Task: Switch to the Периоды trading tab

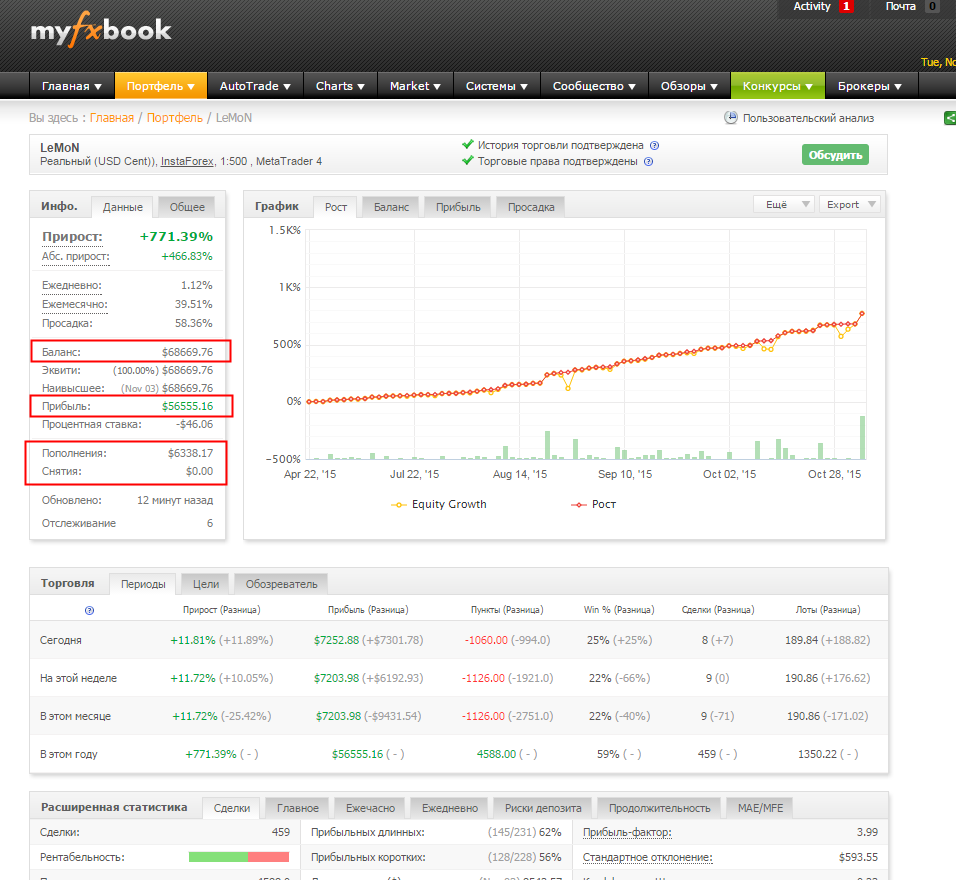Action: click(x=143, y=584)
